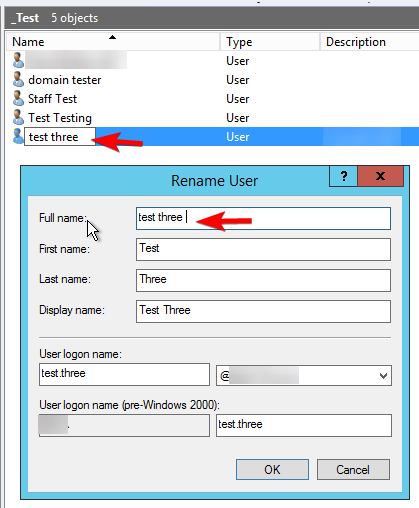
Task: Click into the Full name field
Action: [263, 218]
